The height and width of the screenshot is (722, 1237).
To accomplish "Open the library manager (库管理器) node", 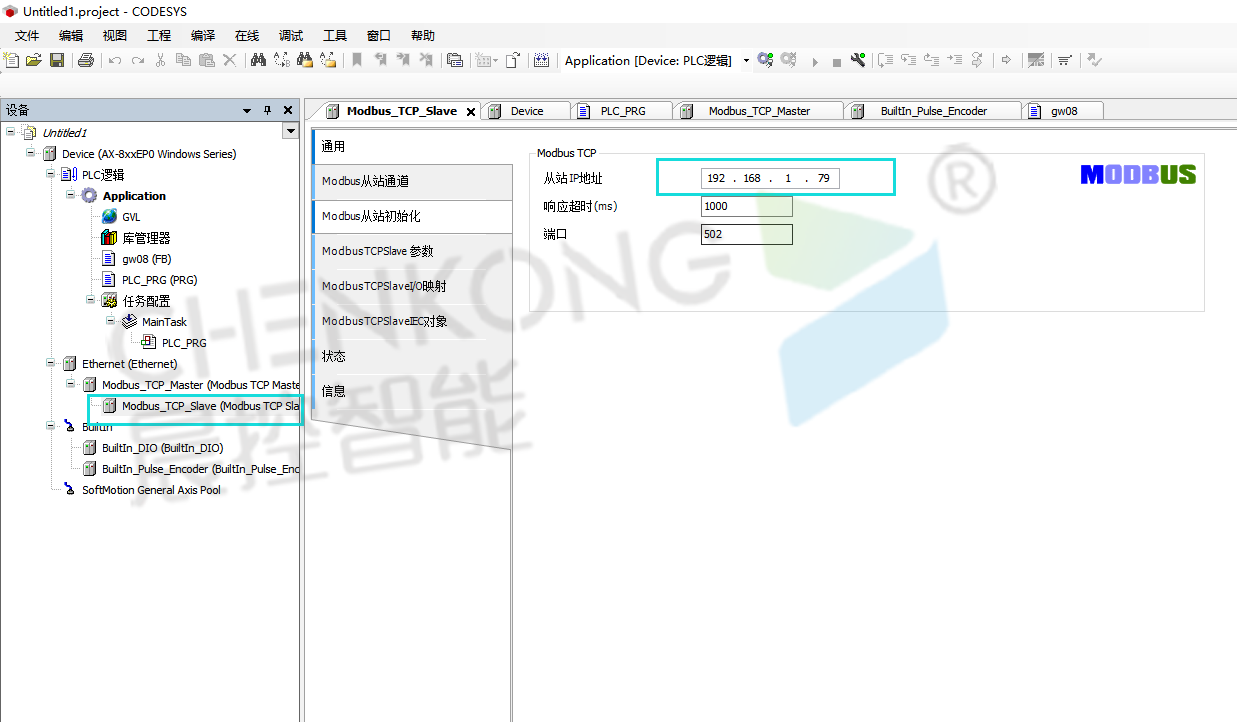I will (x=146, y=238).
